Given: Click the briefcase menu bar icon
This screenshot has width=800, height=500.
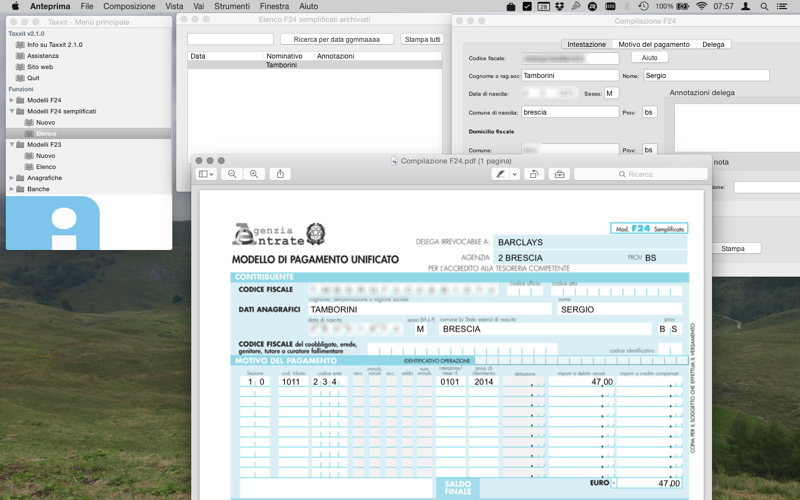Looking at the screenshot, I should [511, 6].
